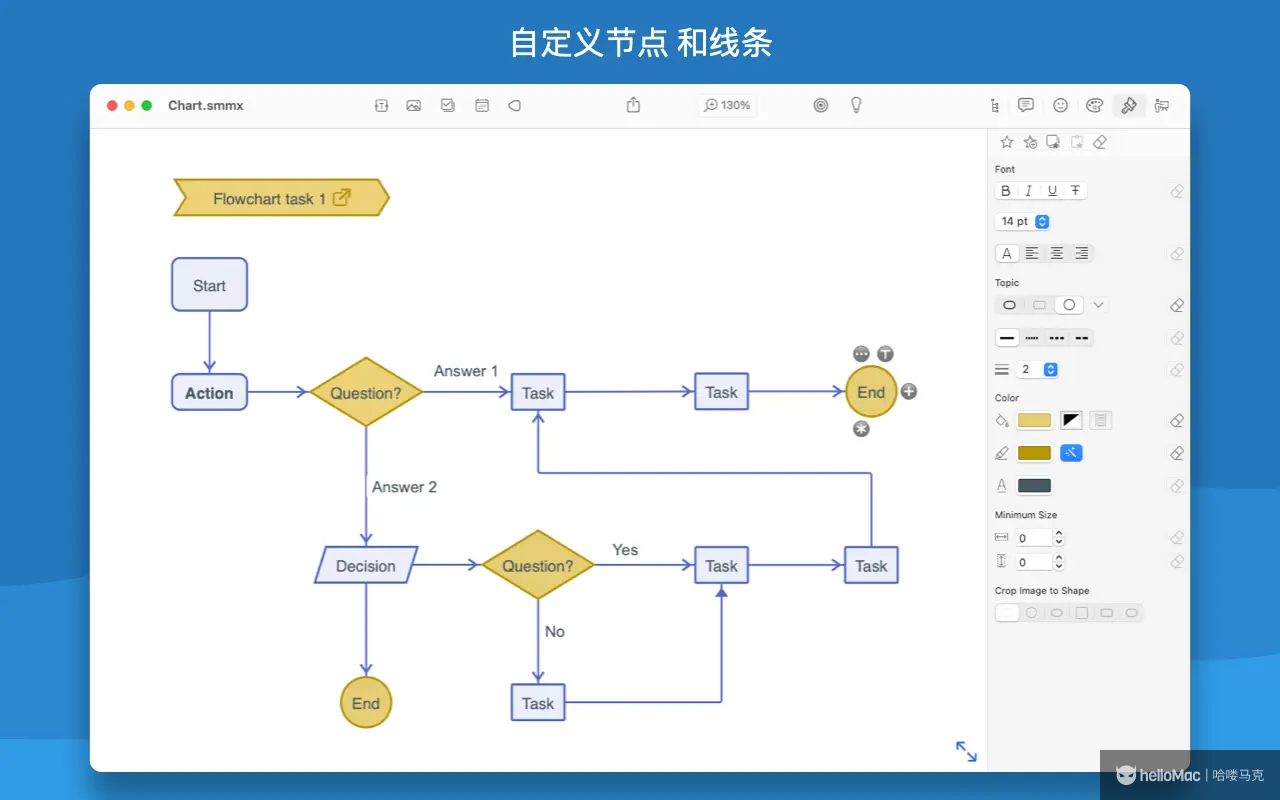The height and width of the screenshot is (800, 1280).
Task: Select the solid border line style
Action: click(1007, 338)
